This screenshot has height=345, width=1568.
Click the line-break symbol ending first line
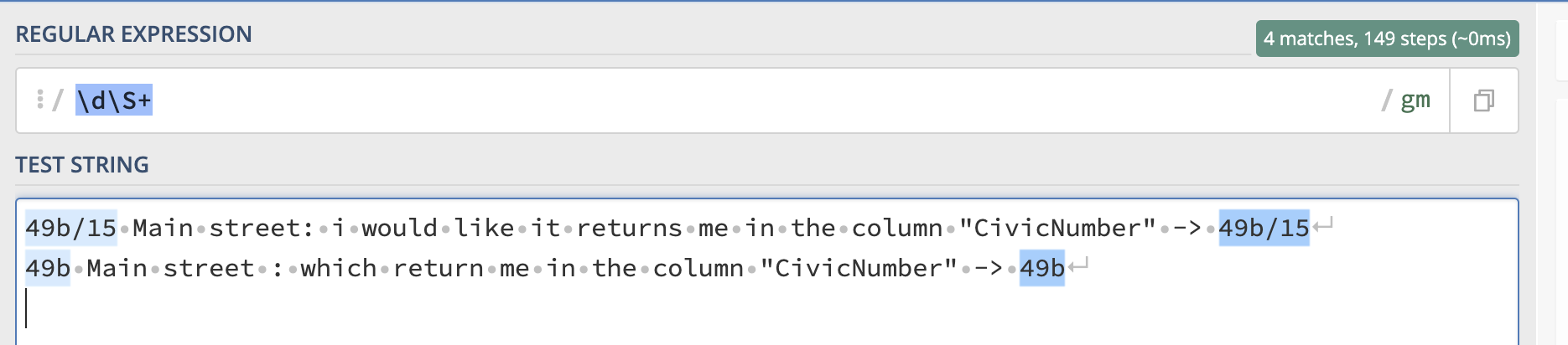tap(1323, 226)
